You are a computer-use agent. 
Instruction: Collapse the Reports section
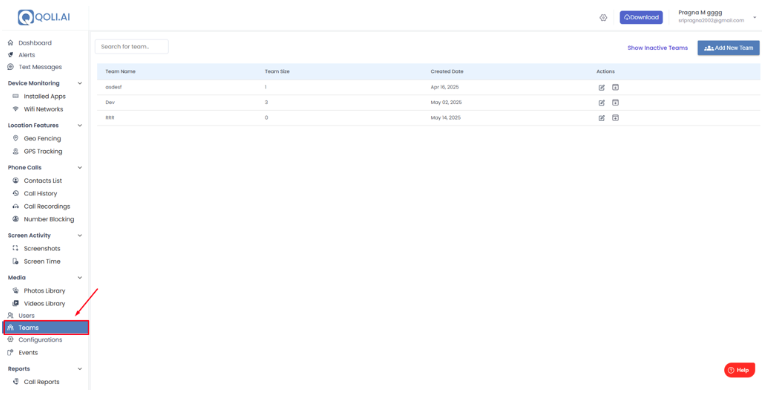[x=80, y=369]
